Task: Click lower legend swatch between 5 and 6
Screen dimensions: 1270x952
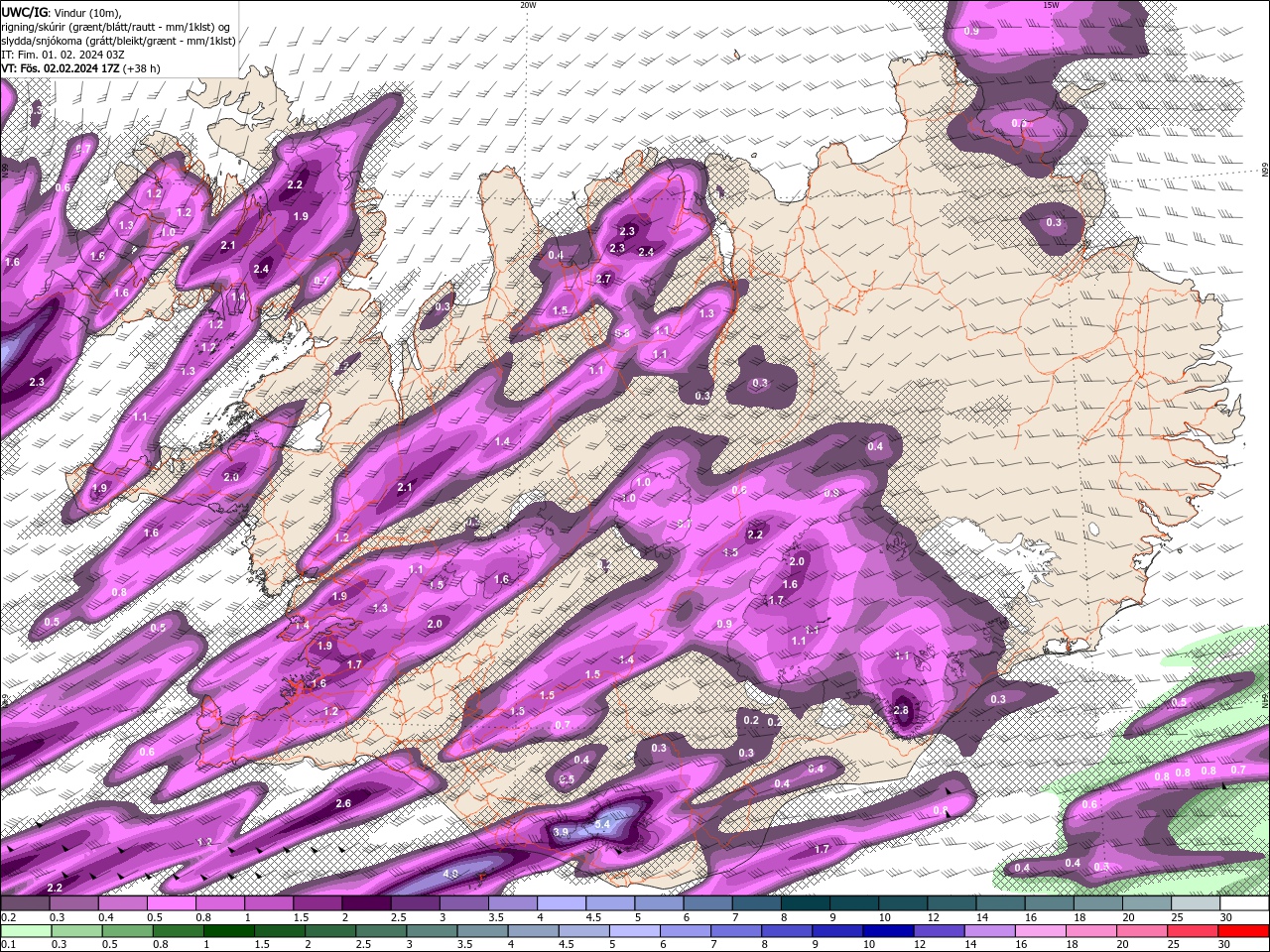Action: pos(634,931)
